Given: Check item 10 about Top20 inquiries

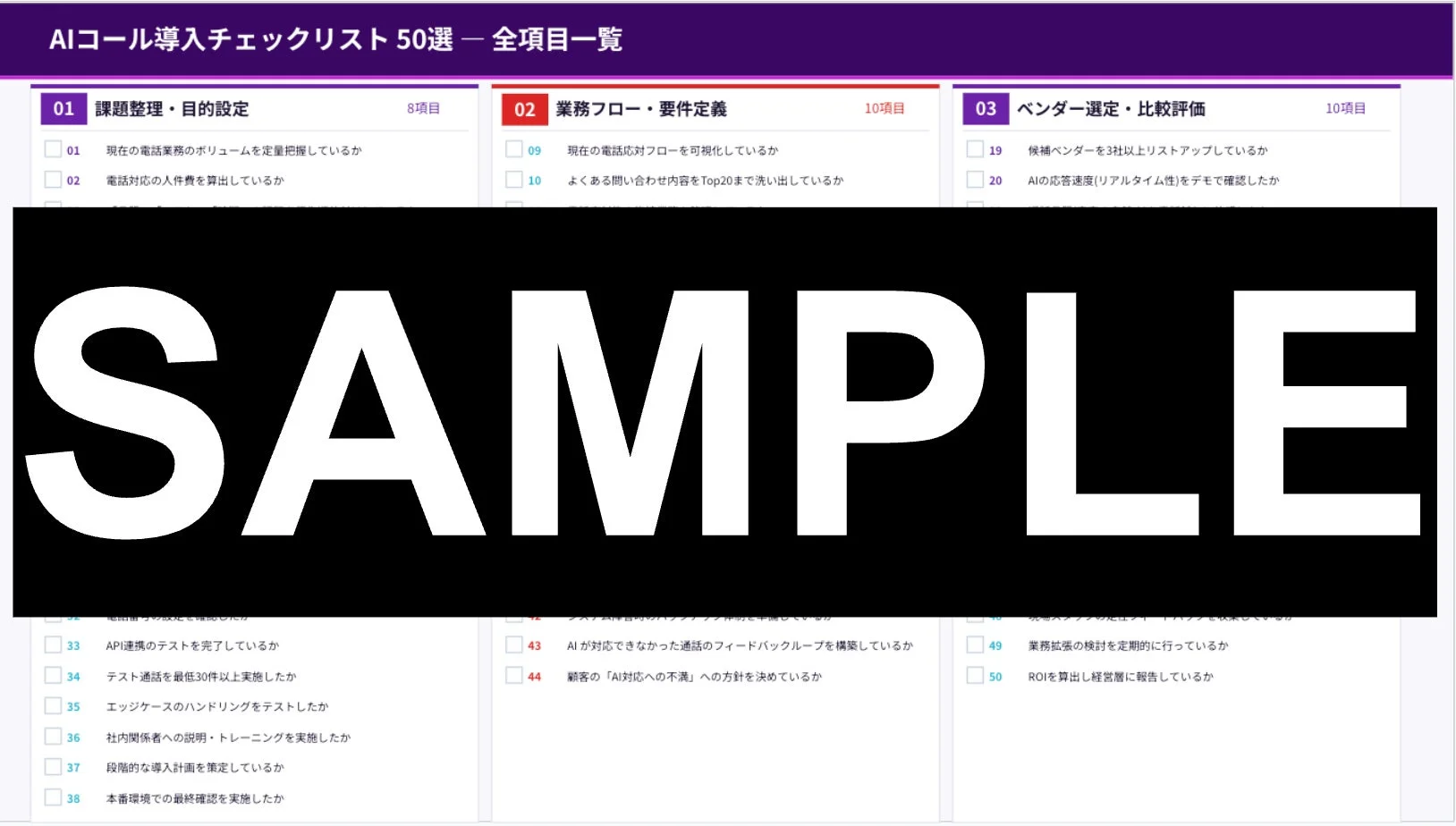Looking at the screenshot, I should click(515, 179).
